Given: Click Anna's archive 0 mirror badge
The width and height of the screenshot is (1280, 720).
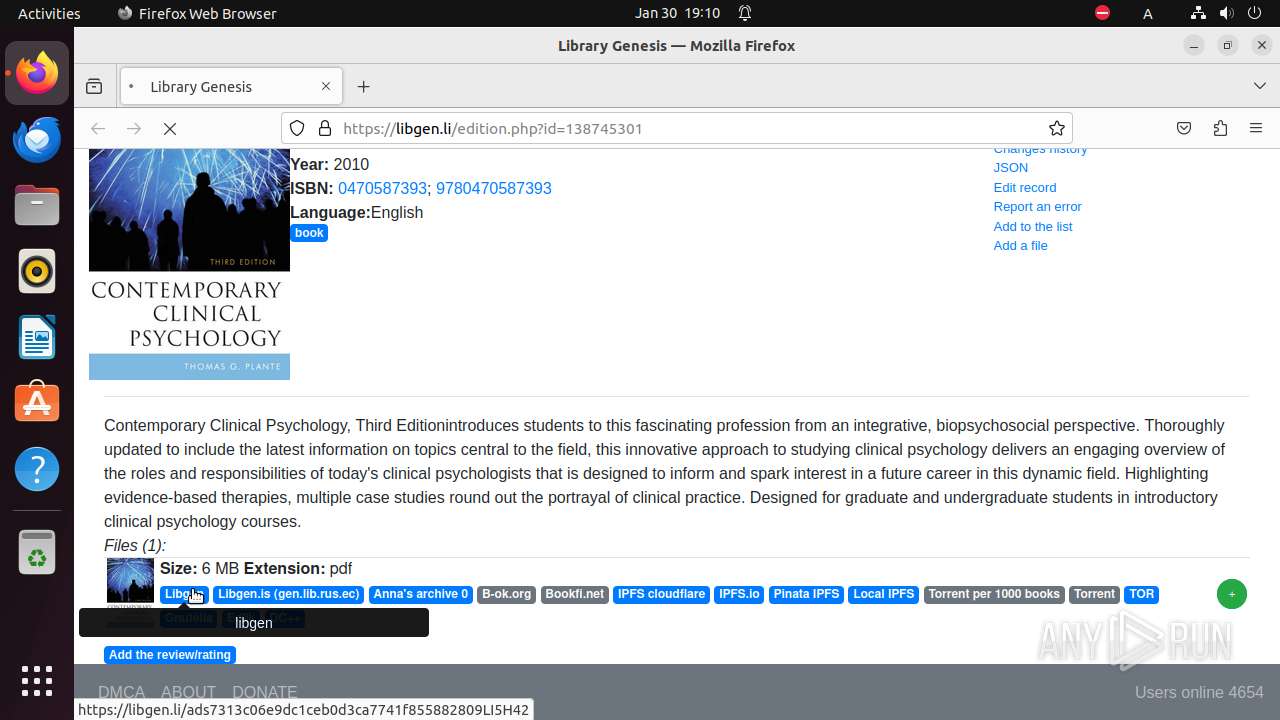Looking at the screenshot, I should point(421,594).
